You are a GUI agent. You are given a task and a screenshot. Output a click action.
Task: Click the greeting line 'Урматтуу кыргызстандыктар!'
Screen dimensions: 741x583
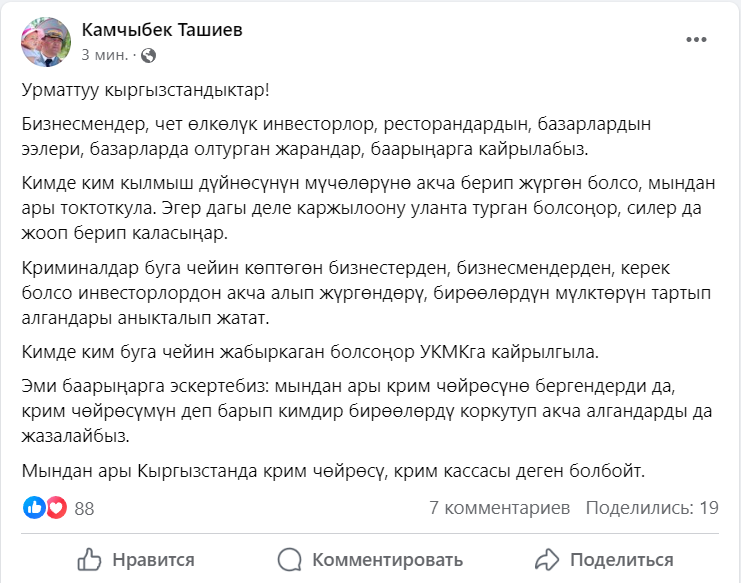click(145, 90)
